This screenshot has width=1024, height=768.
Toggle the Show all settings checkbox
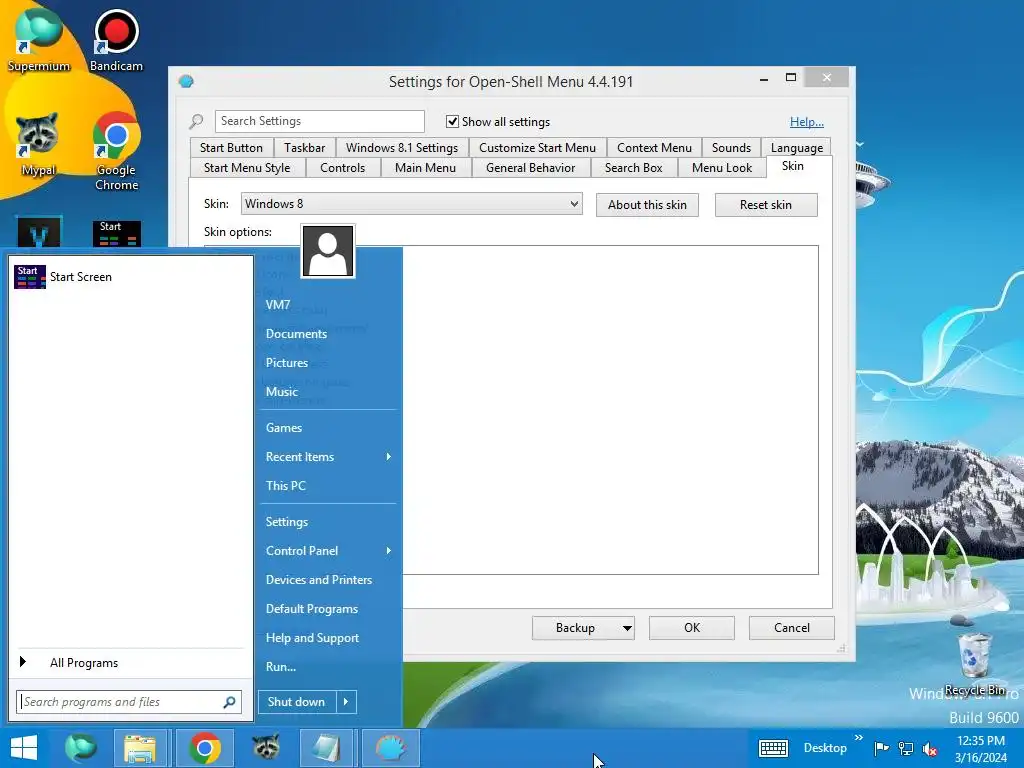click(x=452, y=121)
